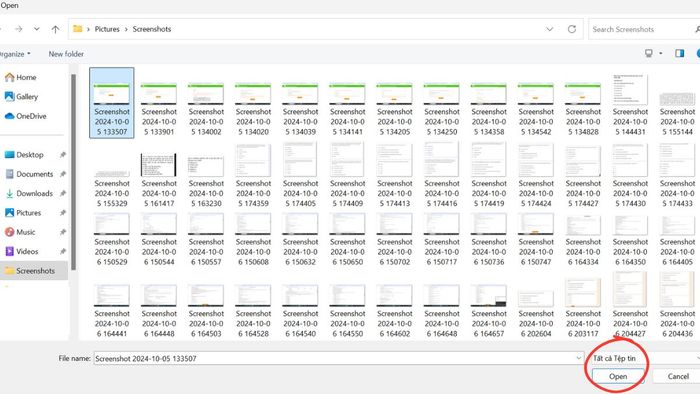The width and height of the screenshot is (700, 394).
Task: Select Screenshot 2024-10-05 133901 thumbnail
Action: [158, 94]
